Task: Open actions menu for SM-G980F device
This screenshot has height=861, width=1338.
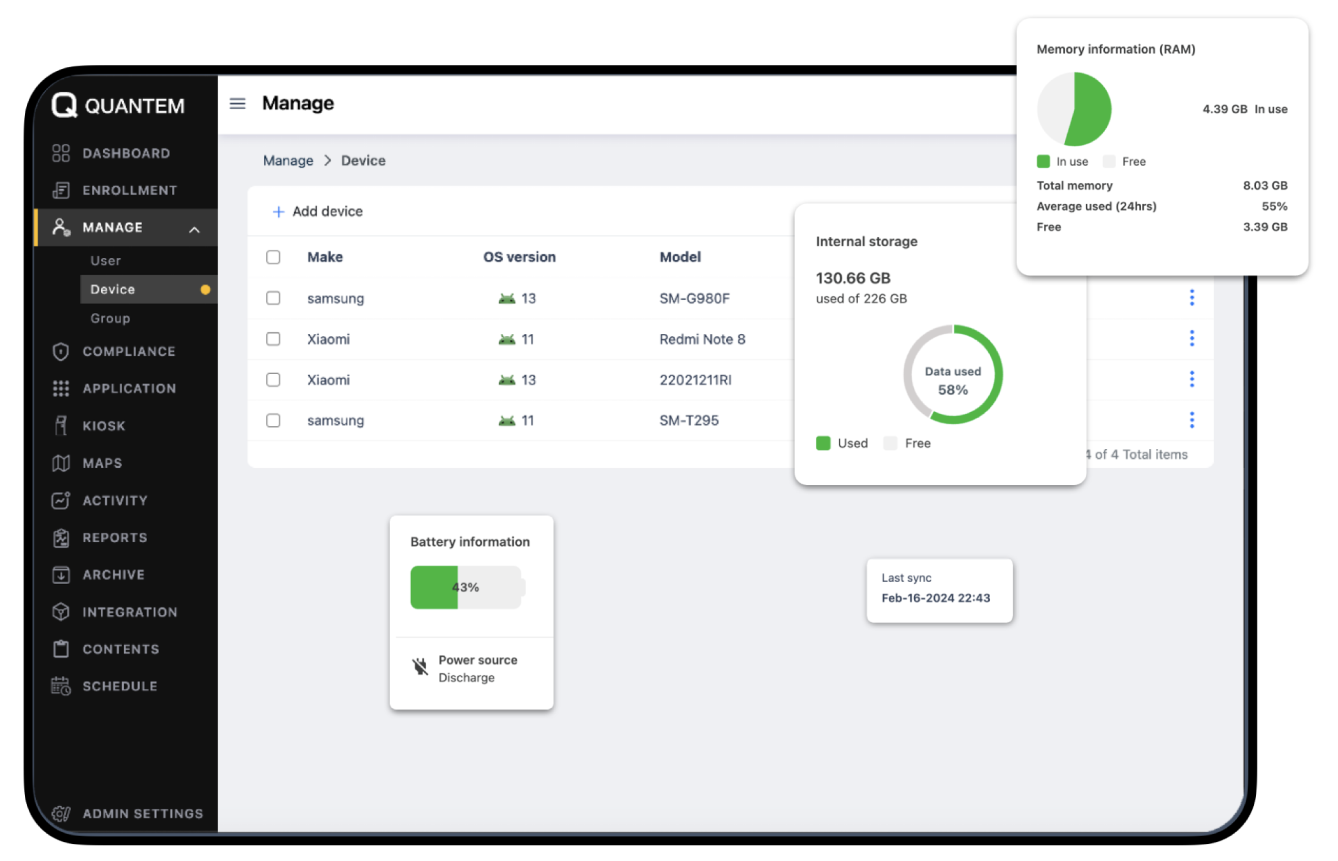Action: click(x=1191, y=297)
